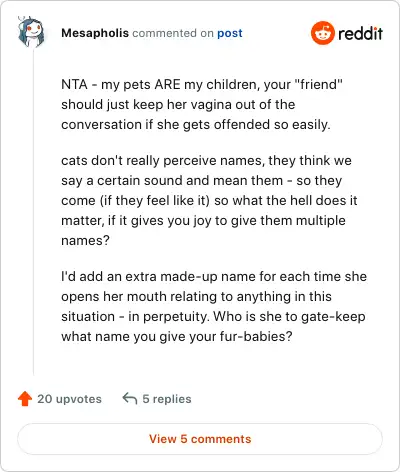Collapse thread using vertical comment line
Screen dimensions: 400x472
(33, 213)
